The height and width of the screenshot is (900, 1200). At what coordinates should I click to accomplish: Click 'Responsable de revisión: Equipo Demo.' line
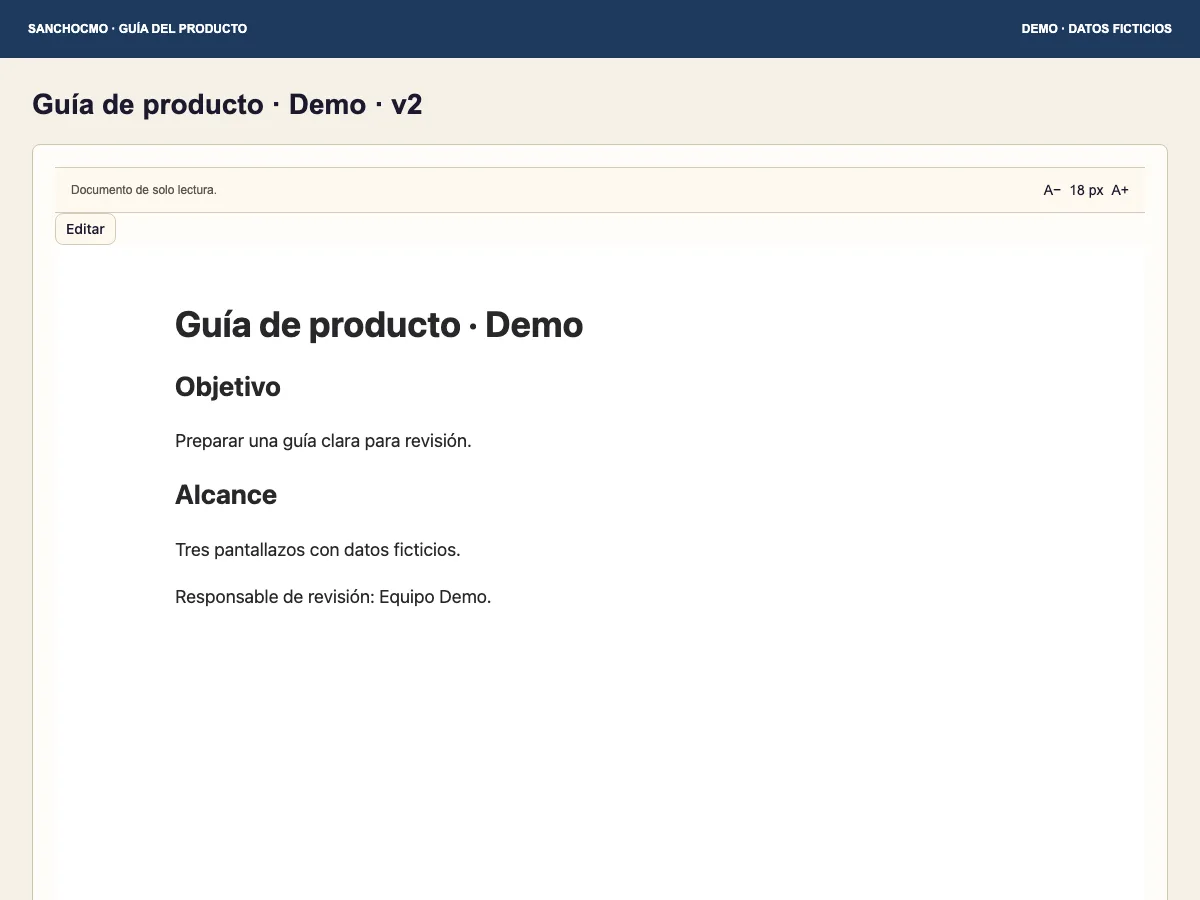[x=333, y=597]
